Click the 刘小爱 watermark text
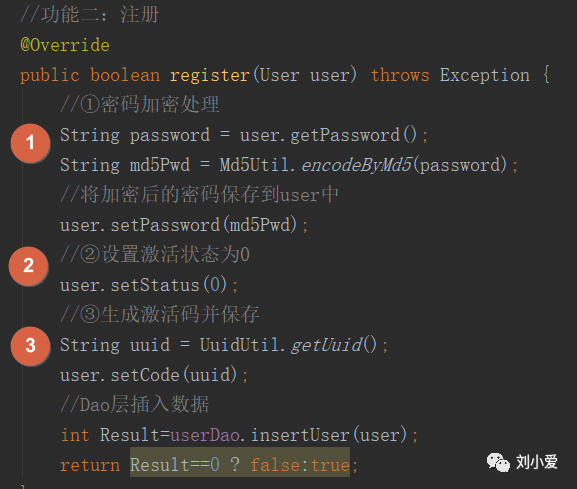The width and height of the screenshot is (577, 489). click(x=537, y=462)
